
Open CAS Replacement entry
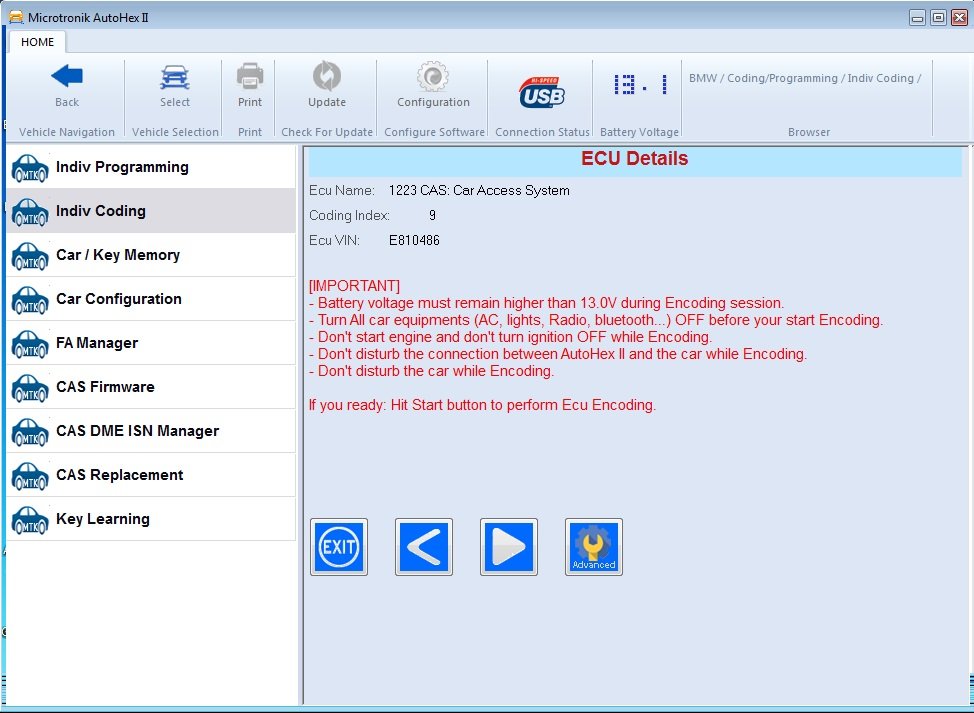point(151,476)
